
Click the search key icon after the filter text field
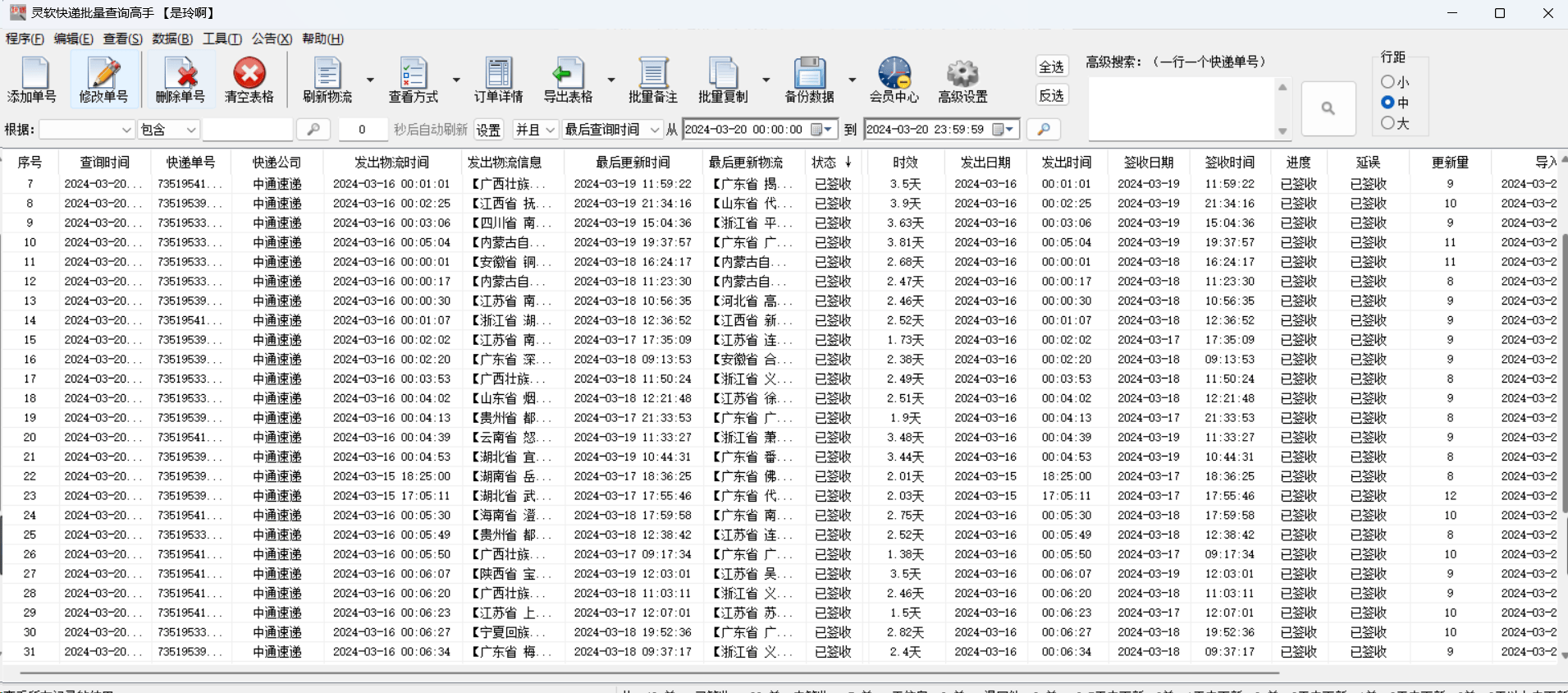tap(313, 129)
